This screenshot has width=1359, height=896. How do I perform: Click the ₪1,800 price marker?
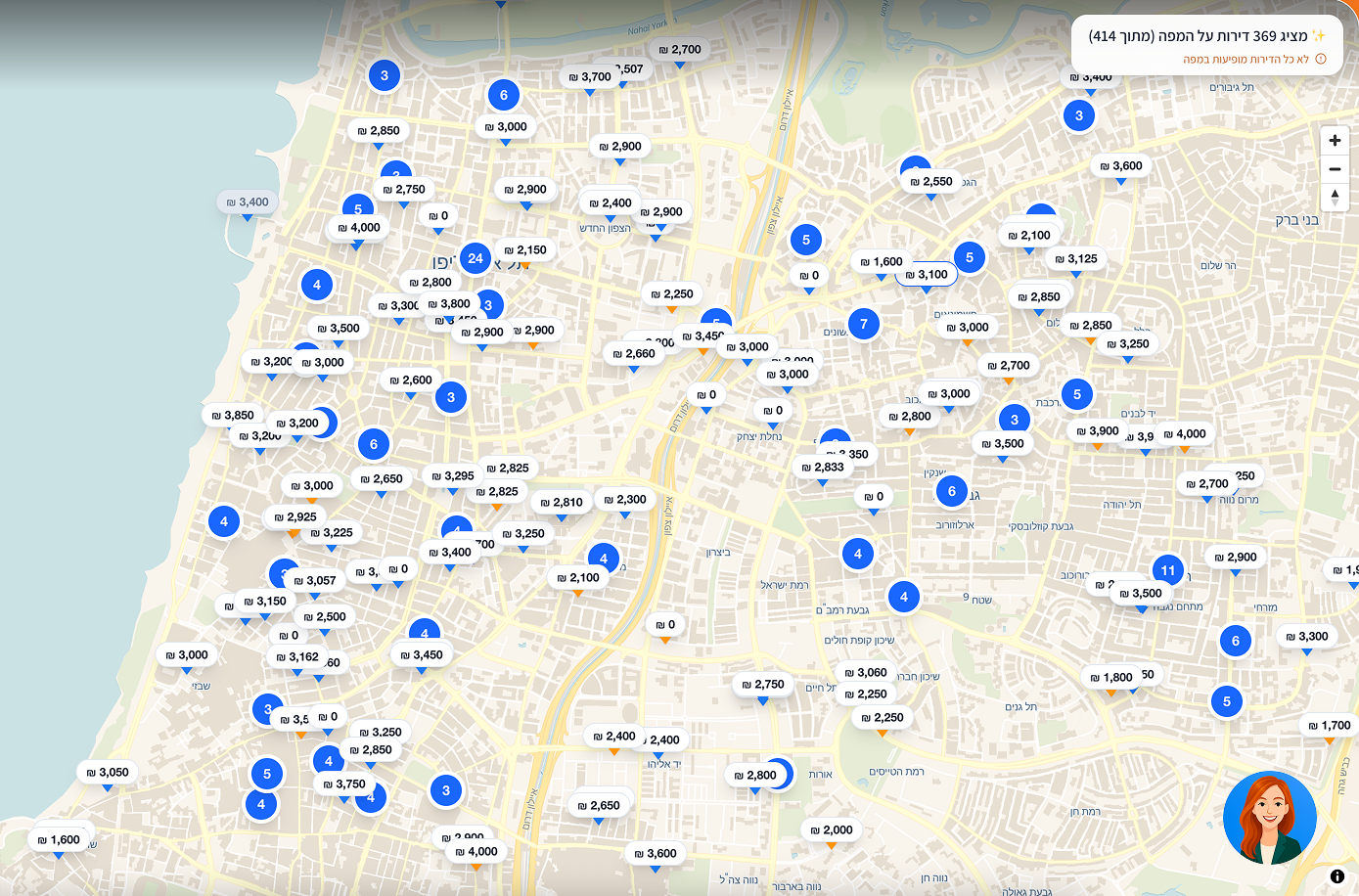pos(1110,678)
